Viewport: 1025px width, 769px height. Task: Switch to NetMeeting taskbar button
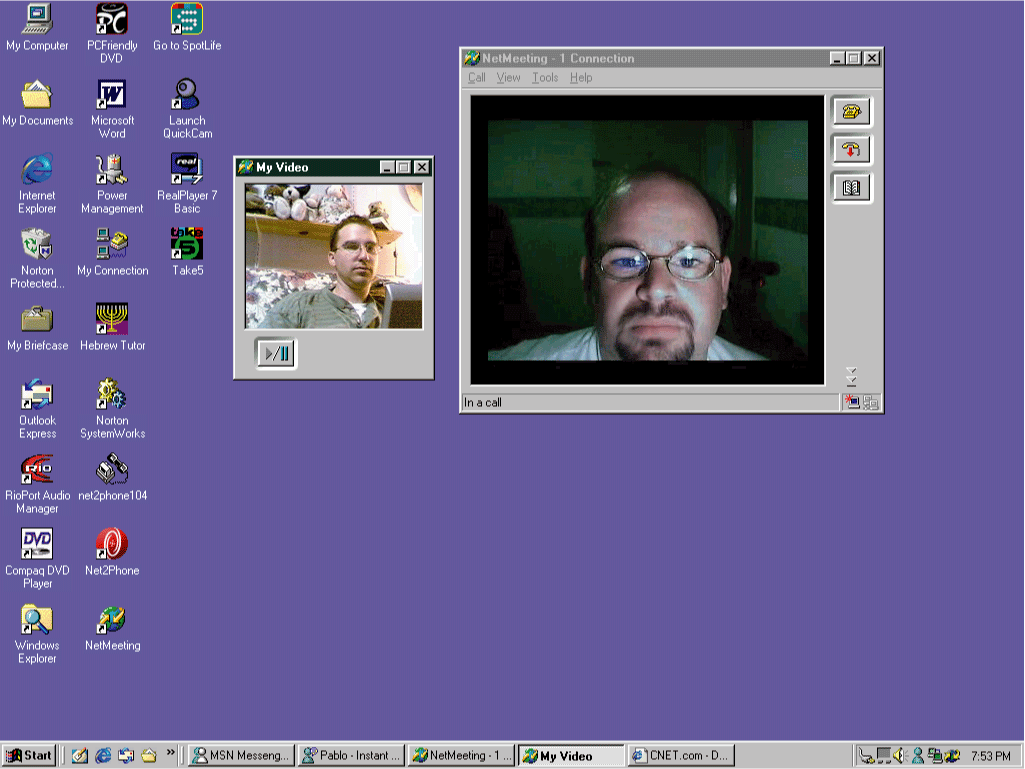pos(461,755)
